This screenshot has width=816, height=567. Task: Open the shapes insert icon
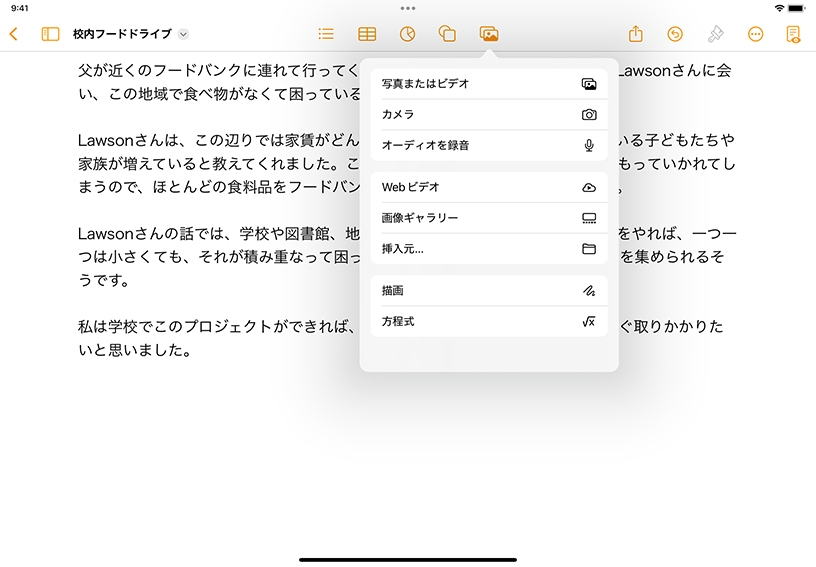click(x=448, y=34)
